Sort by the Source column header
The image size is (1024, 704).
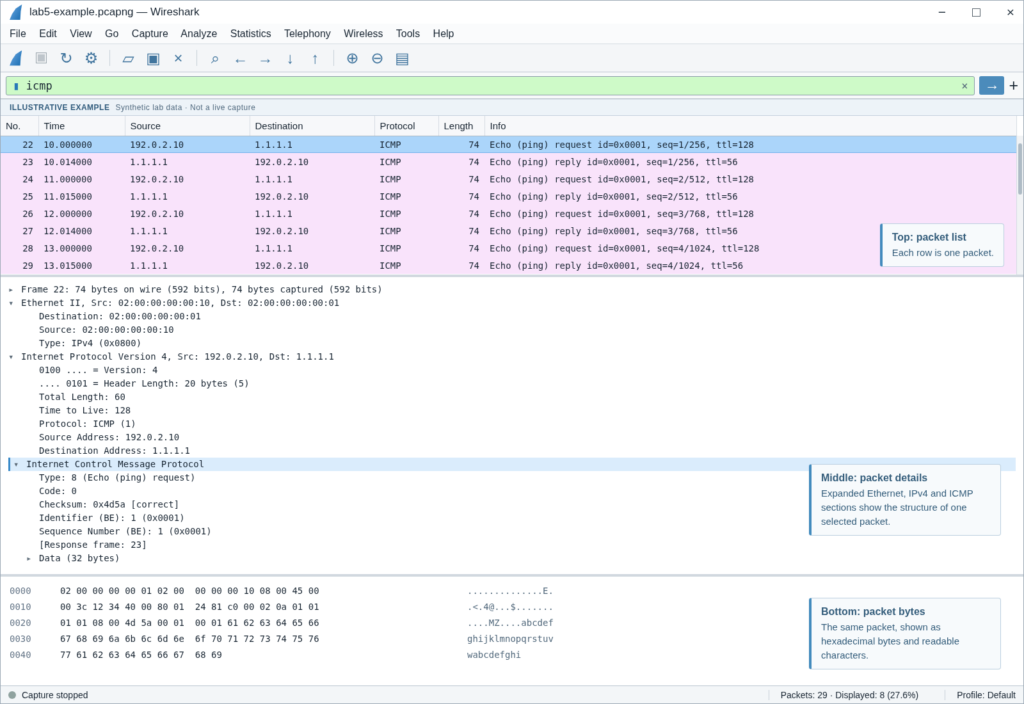187,126
